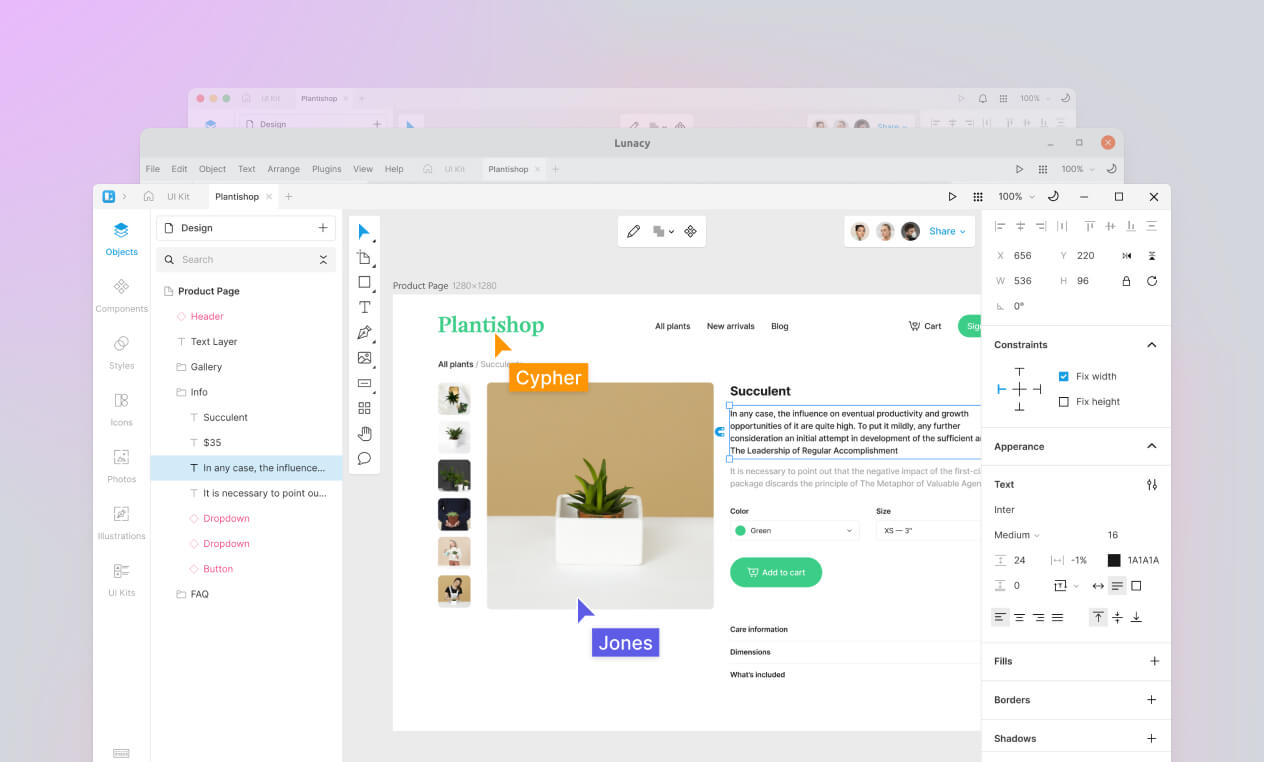Image resolution: width=1264 pixels, height=762 pixels.
Task: Open the Components sidebar panel
Action: click(x=121, y=294)
